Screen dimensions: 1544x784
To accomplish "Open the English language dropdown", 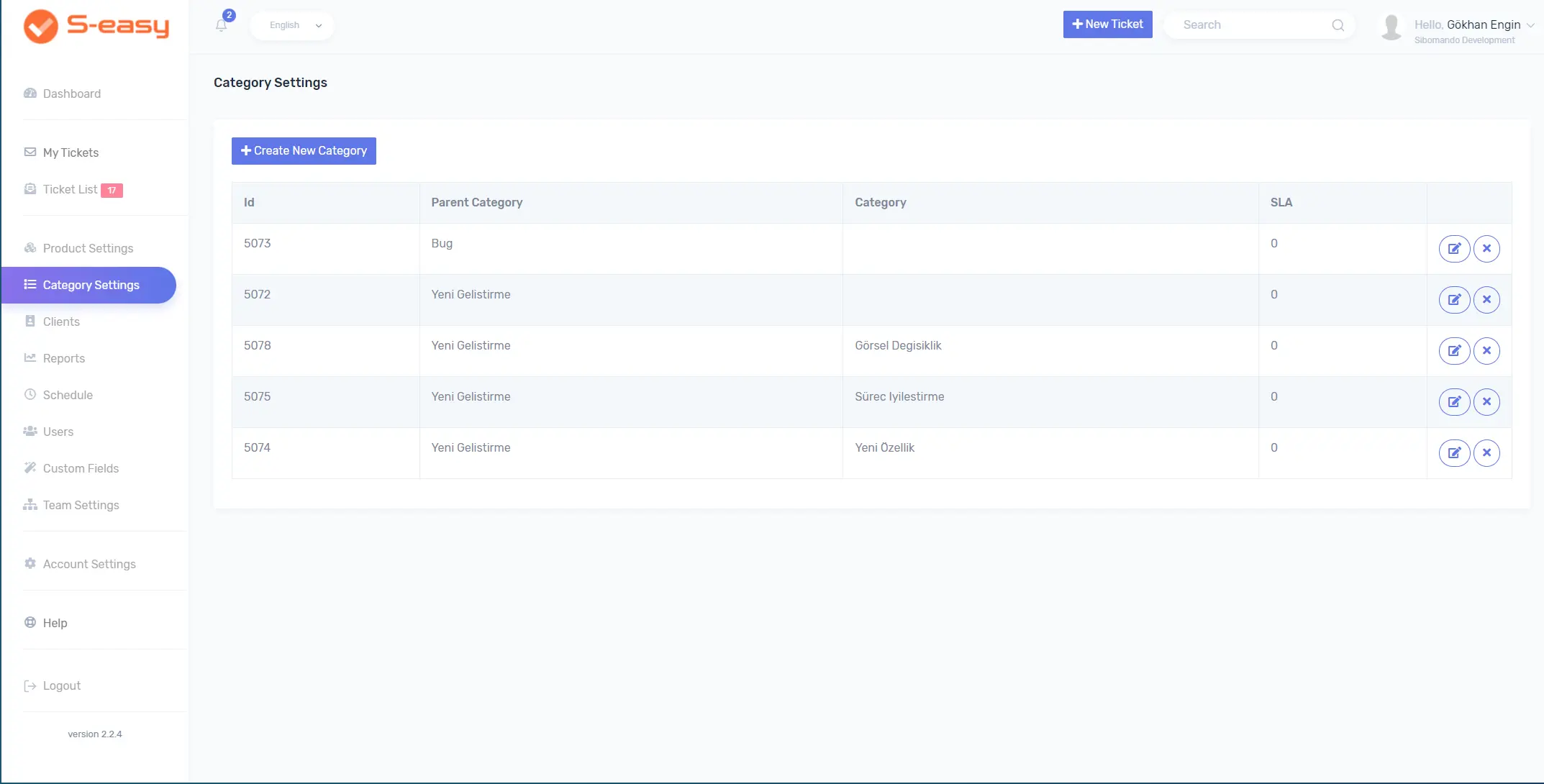I will (x=292, y=26).
